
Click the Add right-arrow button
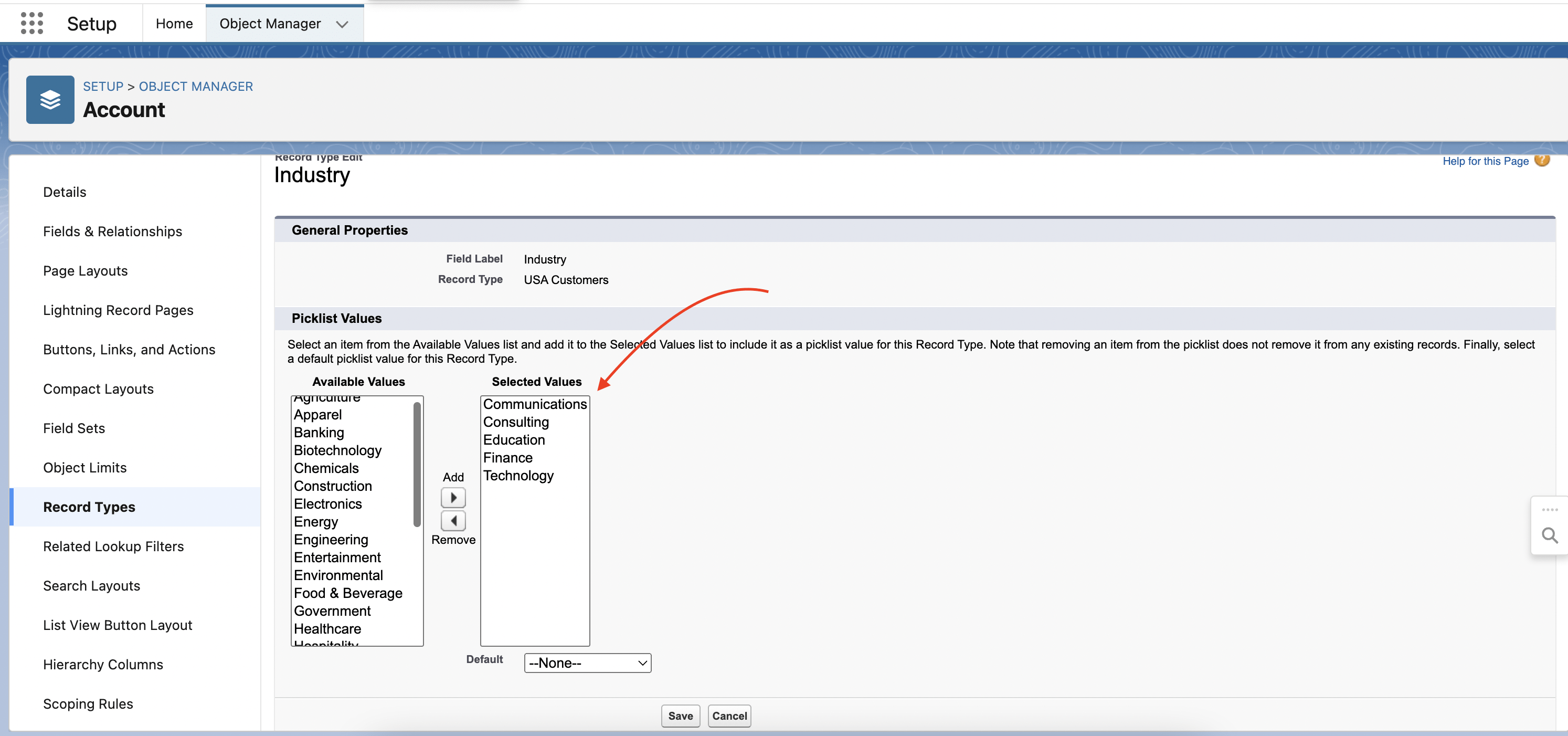pyautogui.click(x=453, y=497)
